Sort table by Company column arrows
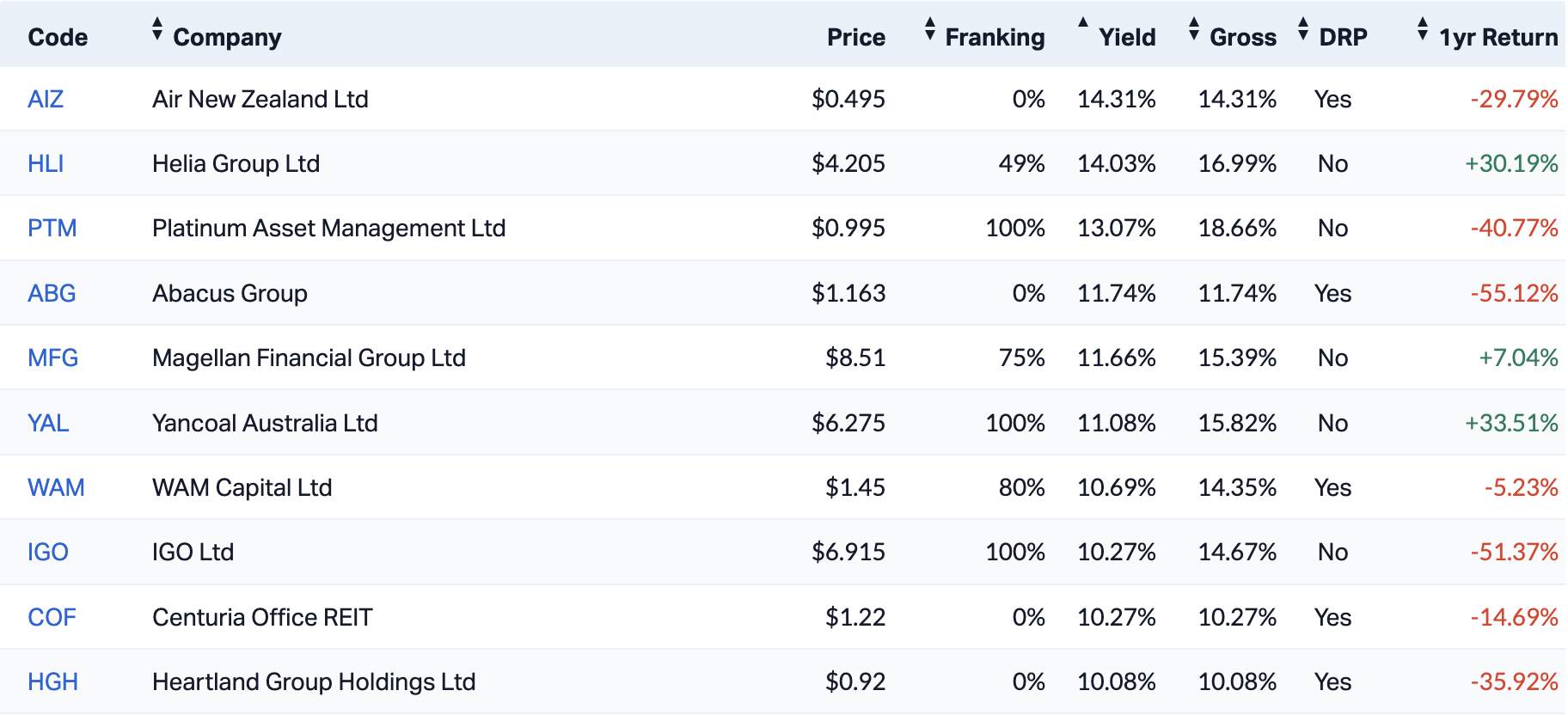1568x715 pixels. (x=156, y=29)
